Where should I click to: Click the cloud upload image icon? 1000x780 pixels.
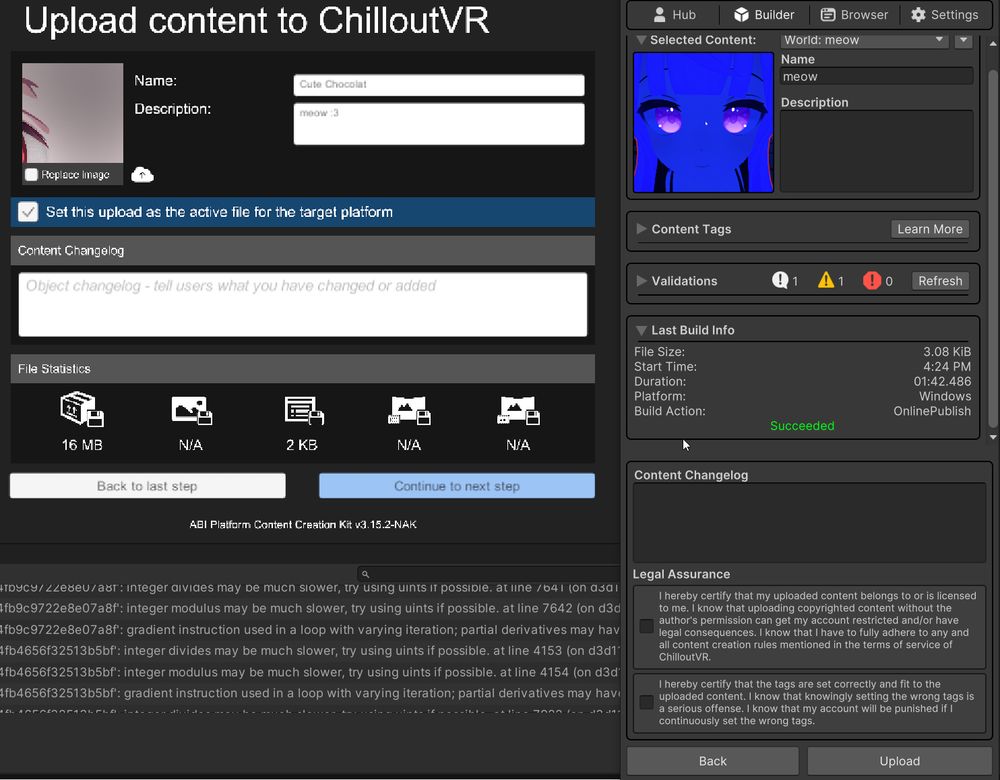tap(142, 175)
